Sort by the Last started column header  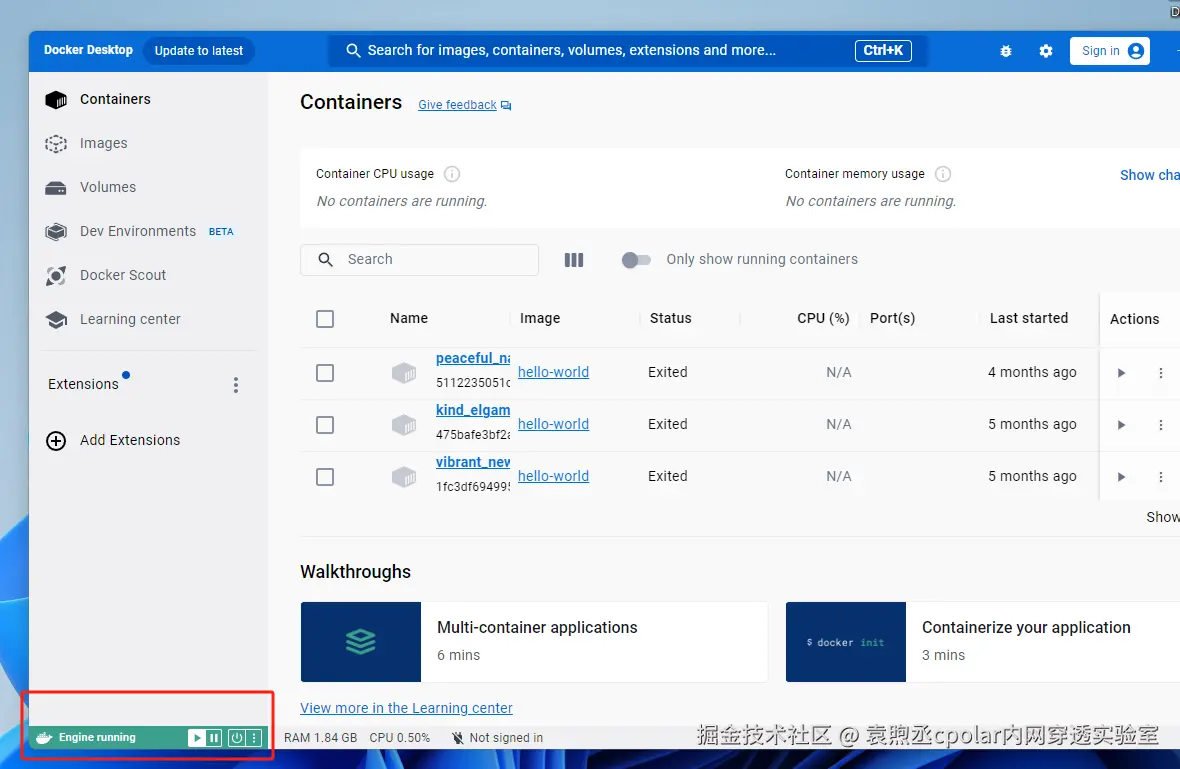pyautogui.click(x=1029, y=318)
